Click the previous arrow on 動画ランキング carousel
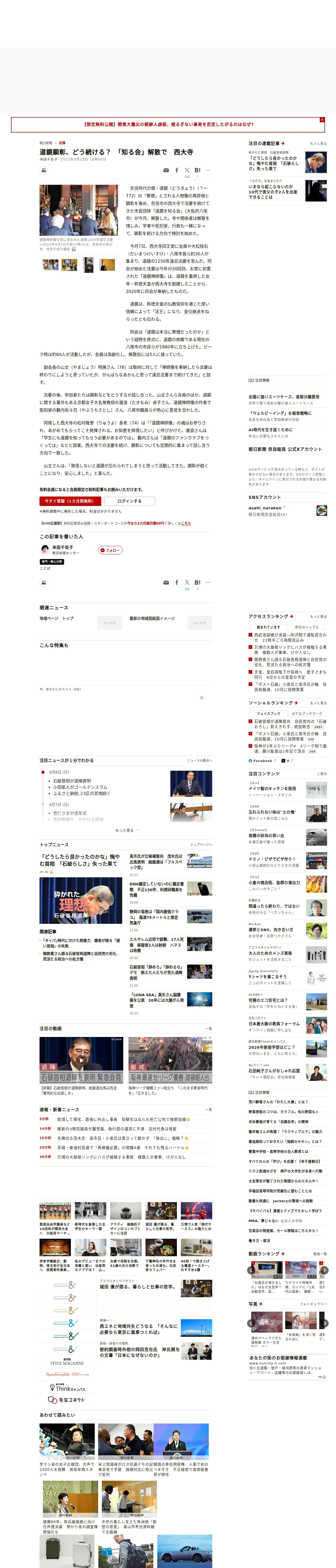This screenshot has width=336, height=1568. (x=251, y=1270)
